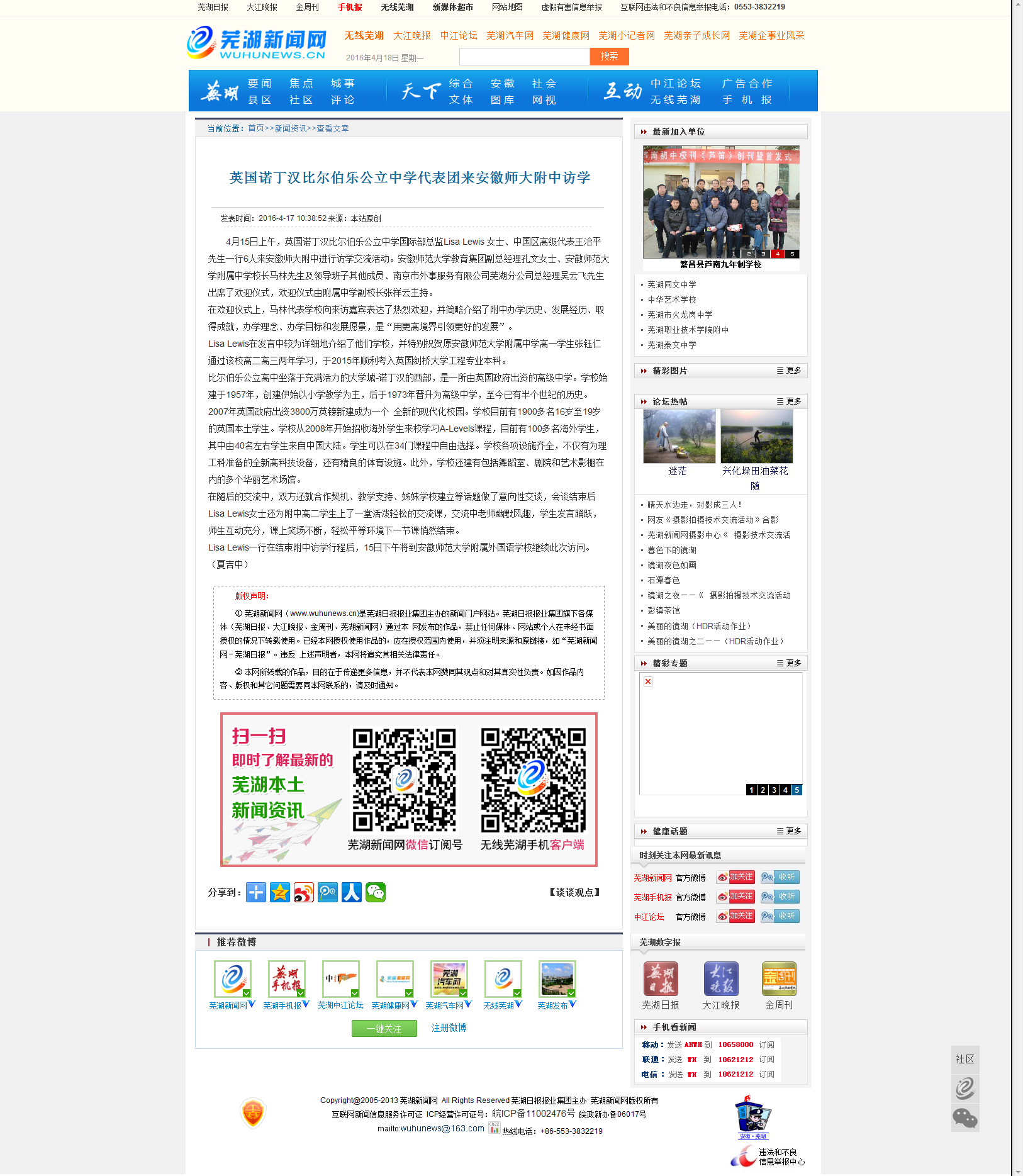The width and height of the screenshot is (1023, 1176).
Task: Open 手机报 in the blue navigation bar
Action: point(747,100)
